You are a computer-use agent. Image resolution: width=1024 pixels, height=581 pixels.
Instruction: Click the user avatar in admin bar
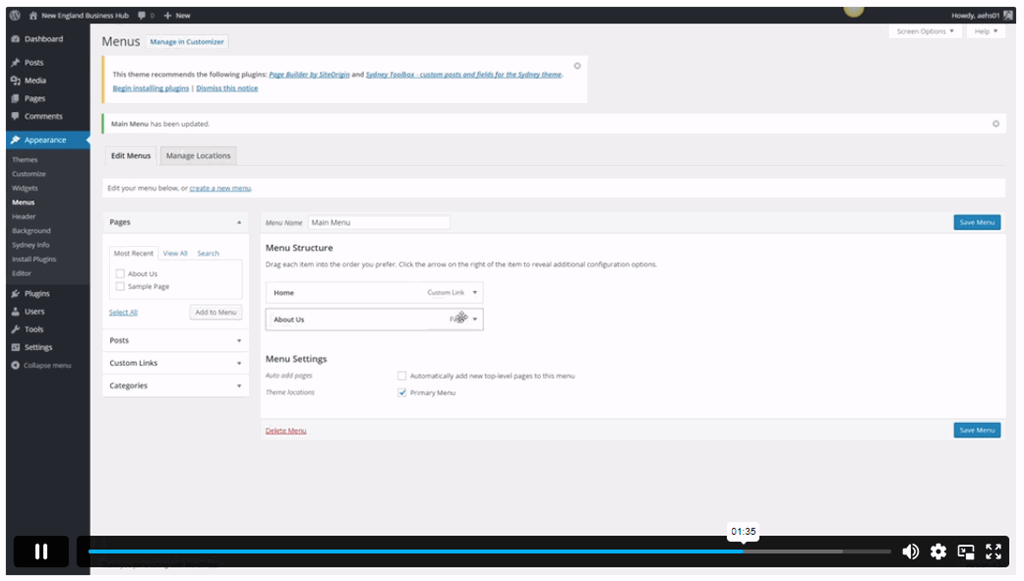[x=1008, y=15]
